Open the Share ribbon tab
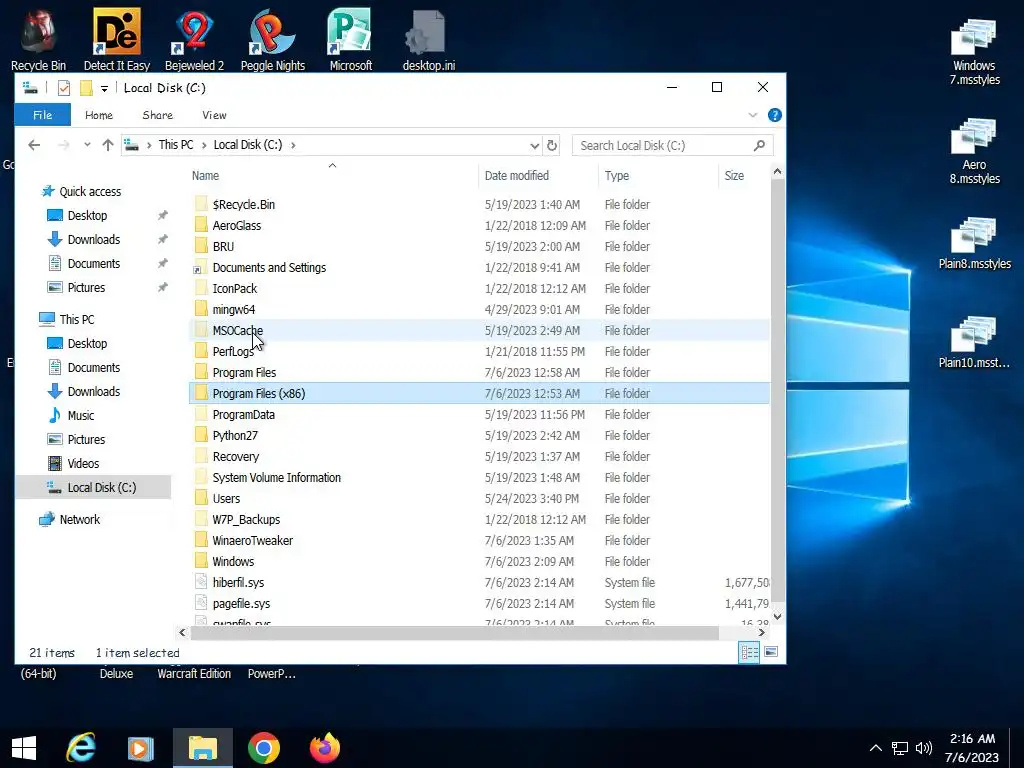Screen dimensions: 1024x768 tap(157, 115)
